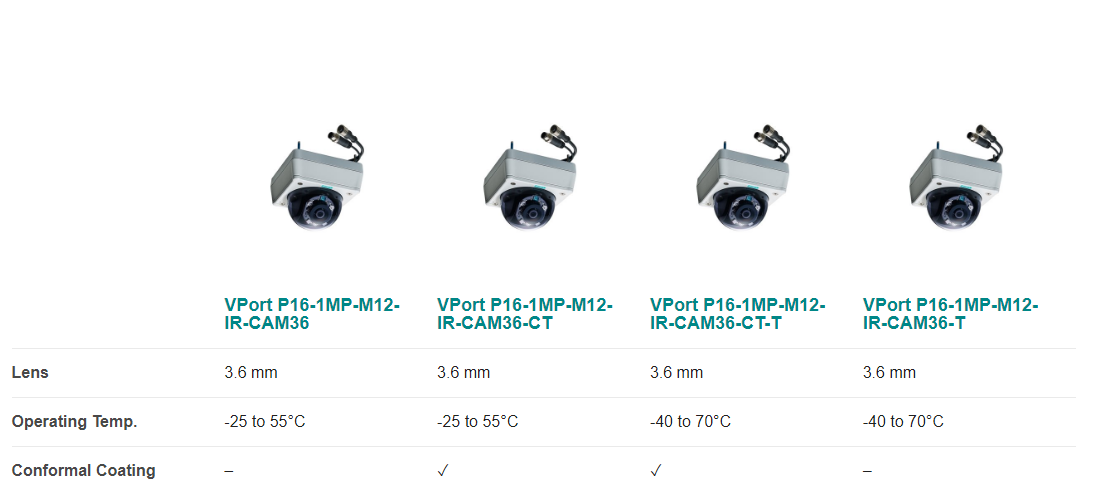Click the 3.6 mm lens value for IR-CAM36-CT
1099x491 pixels.
(463, 373)
